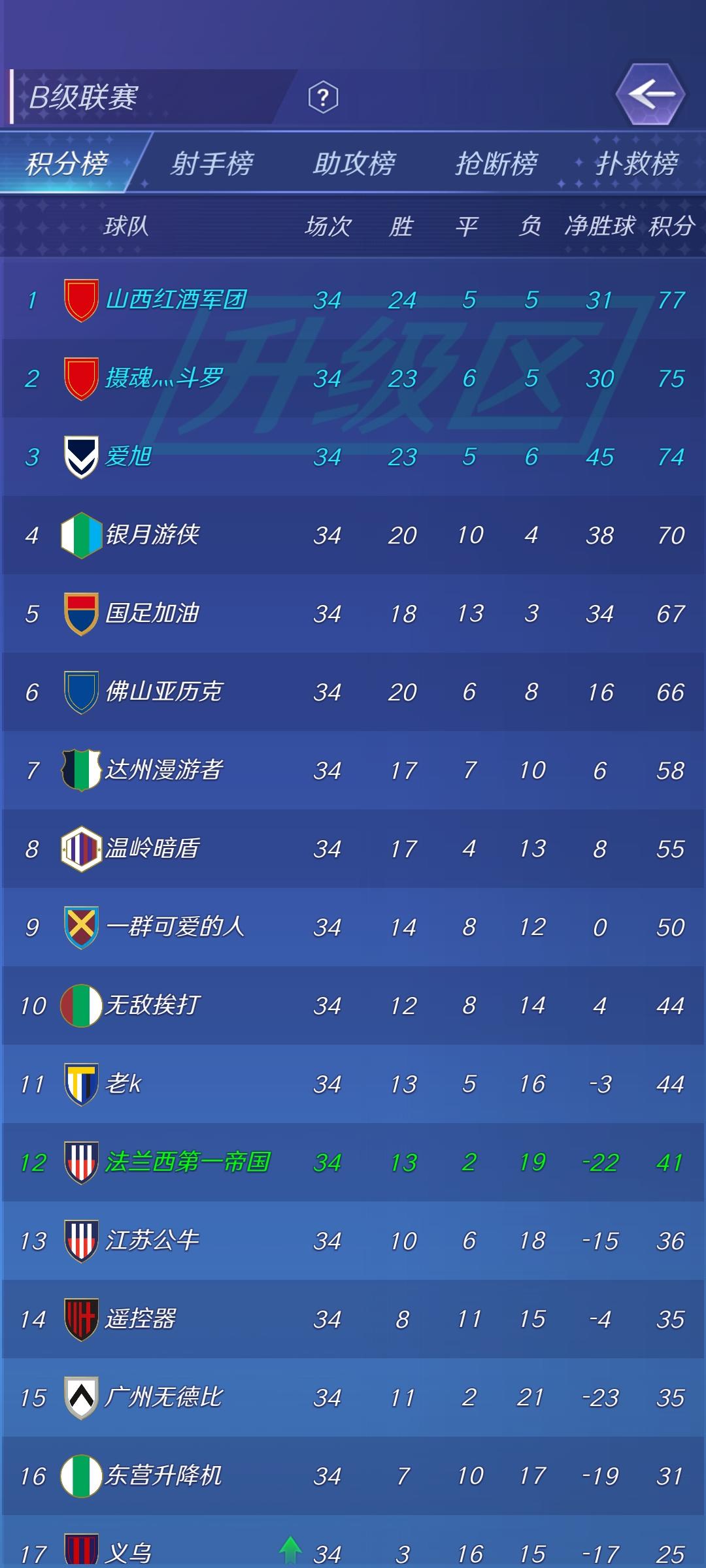The height and width of the screenshot is (1568, 706).
Task: Tap 东营升降机 round green striped badge
Action: [81, 1476]
